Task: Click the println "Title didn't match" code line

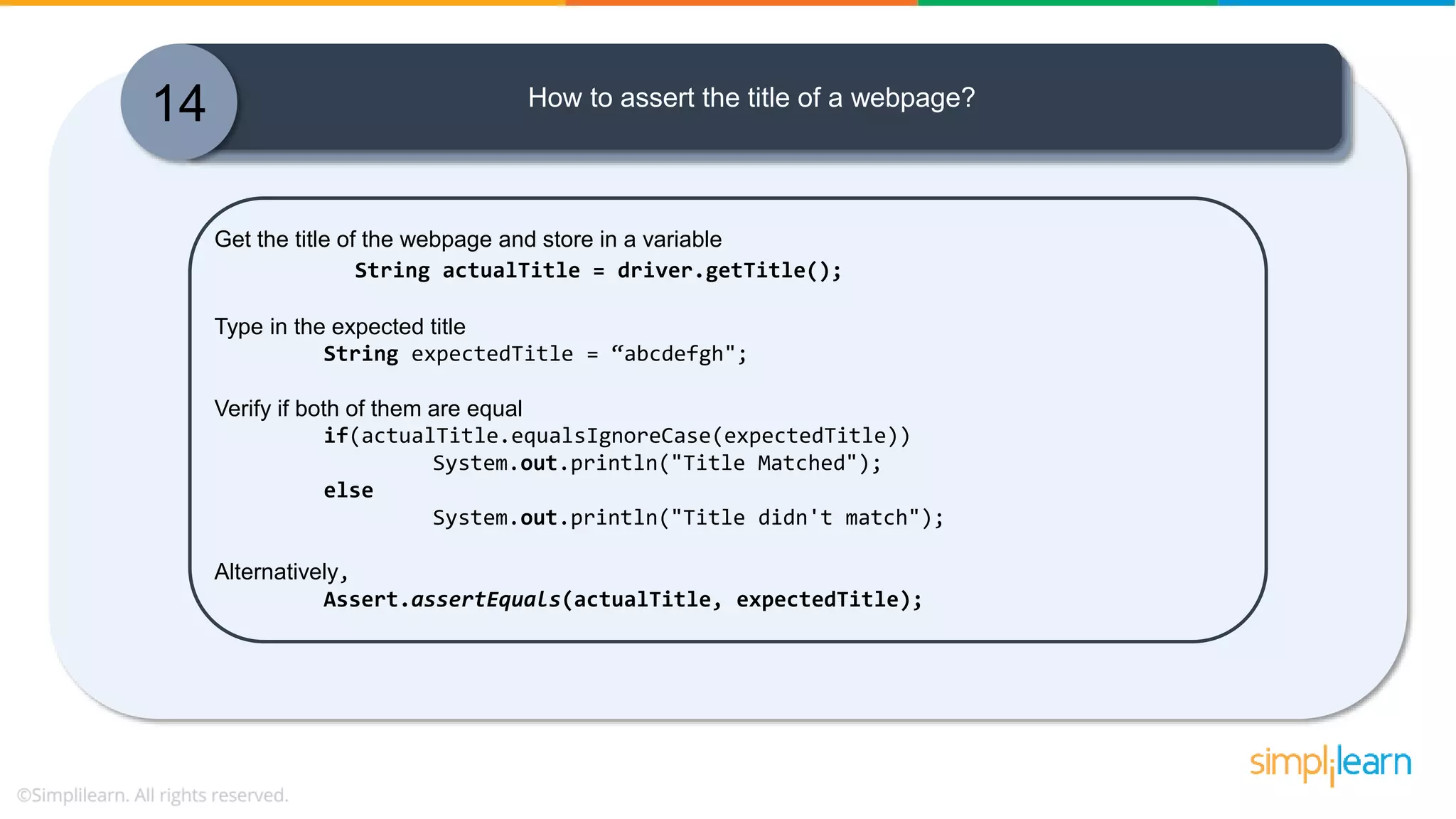Action: 688,518
